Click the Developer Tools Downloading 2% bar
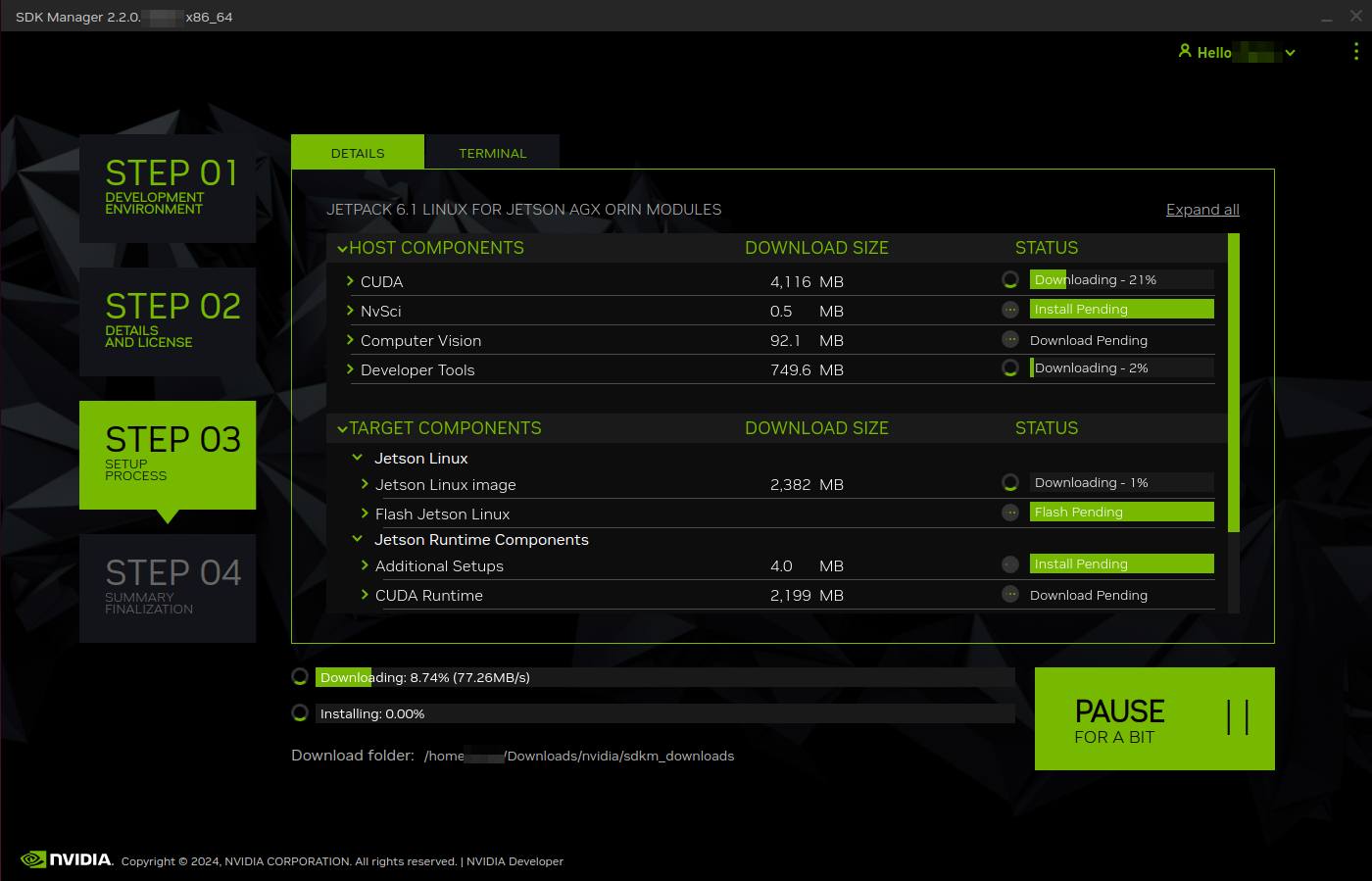The height and width of the screenshot is (881, 1372). 1122,367
